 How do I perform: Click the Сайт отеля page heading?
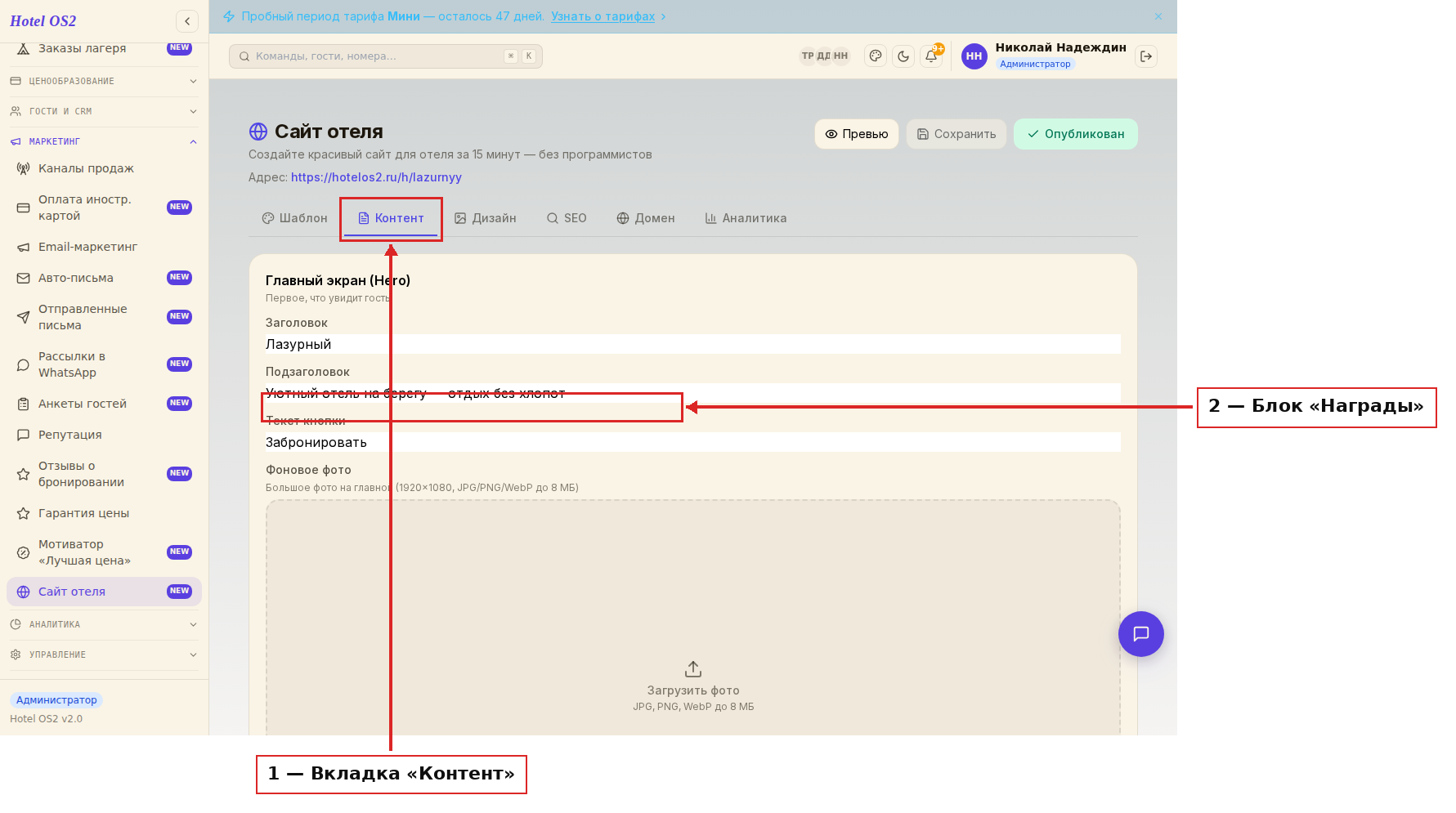[x=329, y=132]
